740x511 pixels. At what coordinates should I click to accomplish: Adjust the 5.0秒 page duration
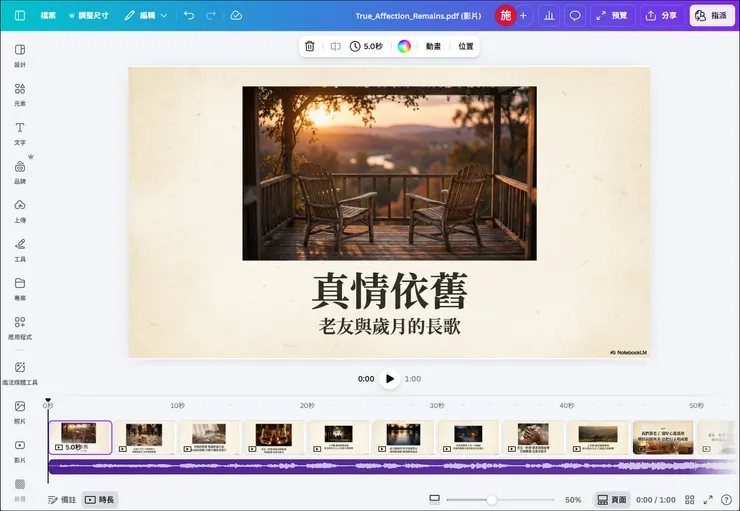[x=366, y=46]
